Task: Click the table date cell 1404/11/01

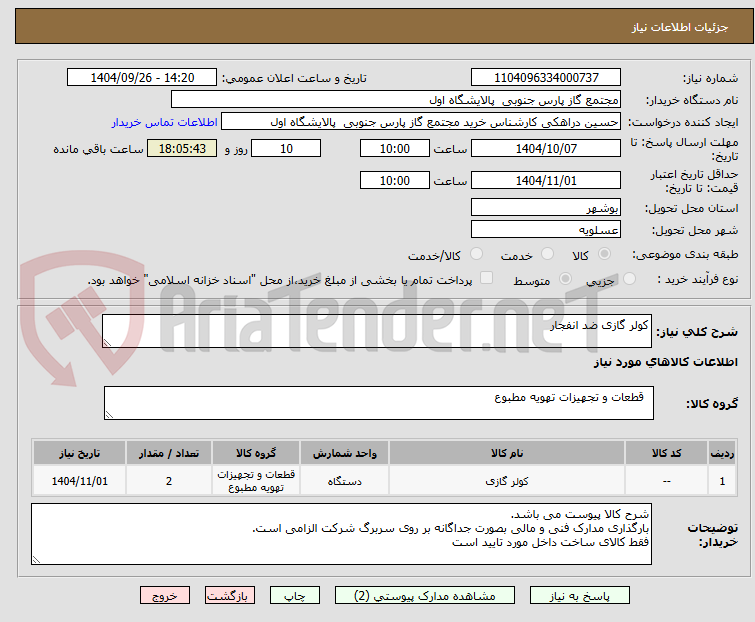Action: (x=79, y=481)
